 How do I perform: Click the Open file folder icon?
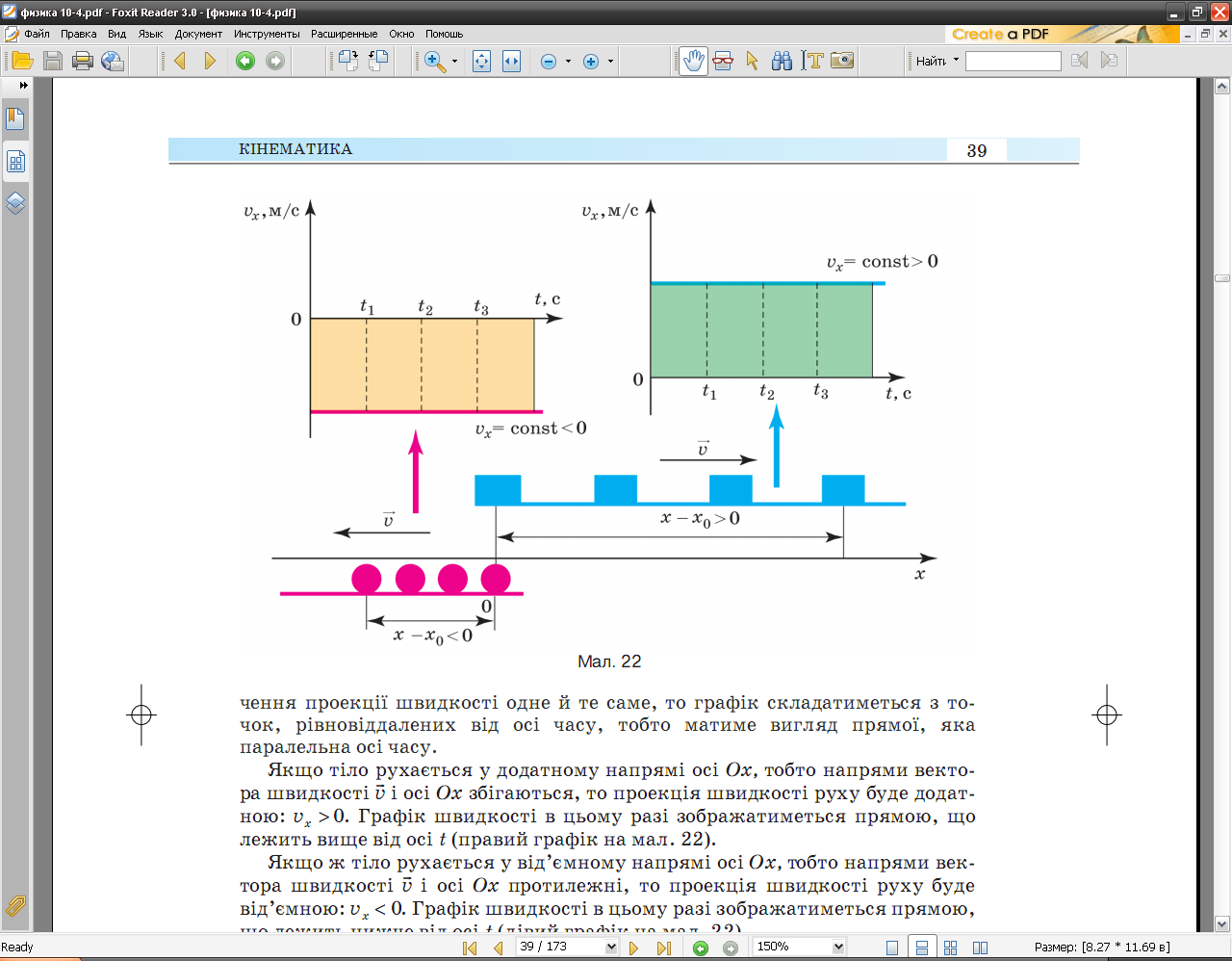pos(22,61)
